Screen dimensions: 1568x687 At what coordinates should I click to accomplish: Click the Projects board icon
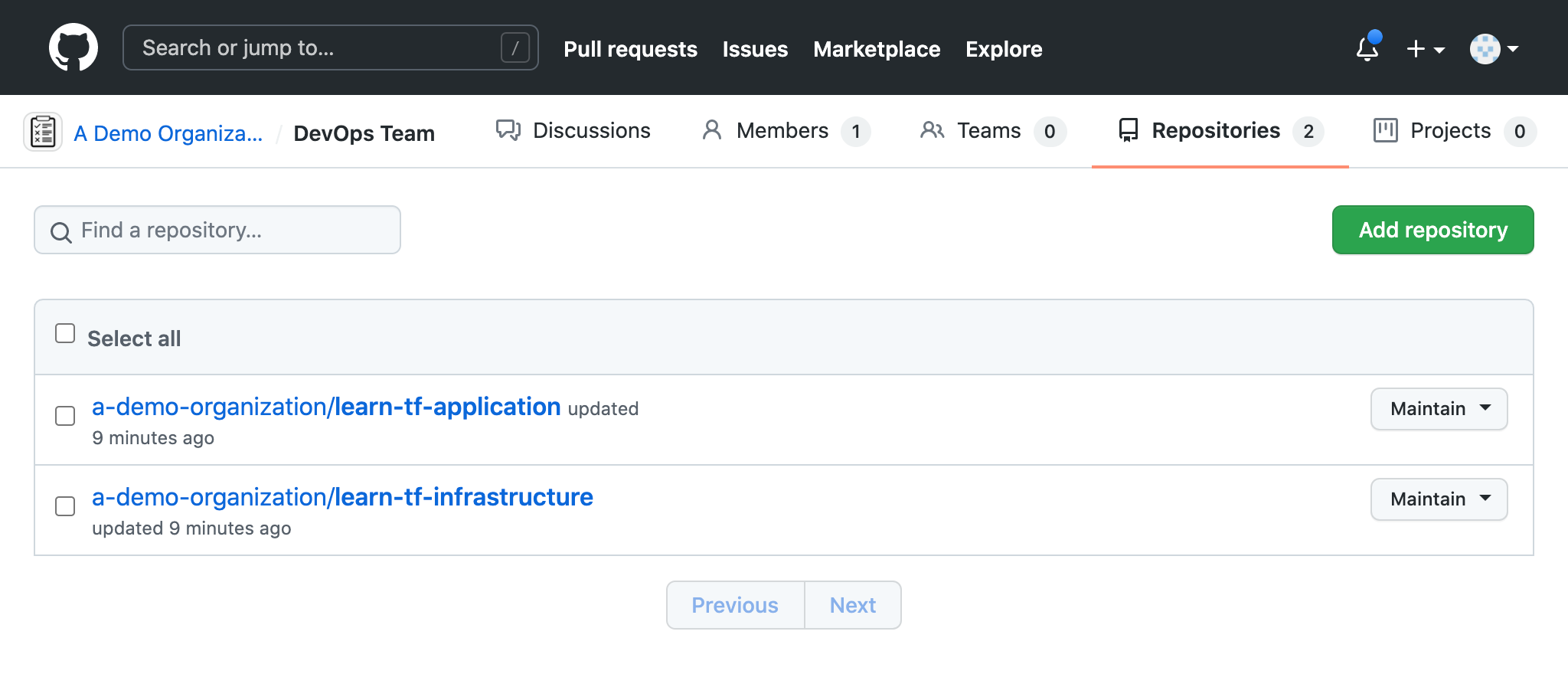pos(1386,130)
